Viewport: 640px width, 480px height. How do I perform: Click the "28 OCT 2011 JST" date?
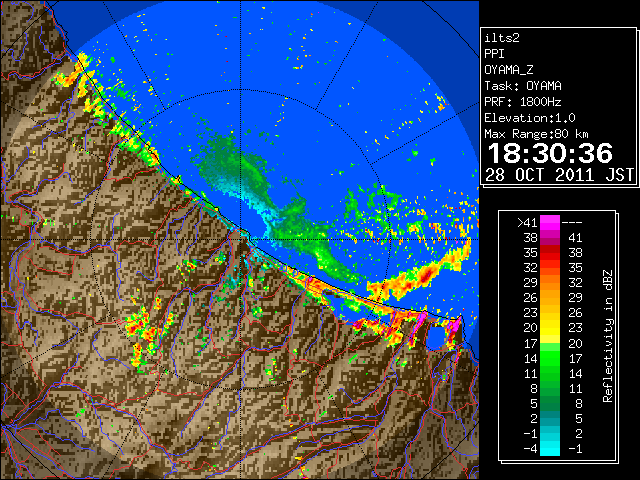click(559, 175)
